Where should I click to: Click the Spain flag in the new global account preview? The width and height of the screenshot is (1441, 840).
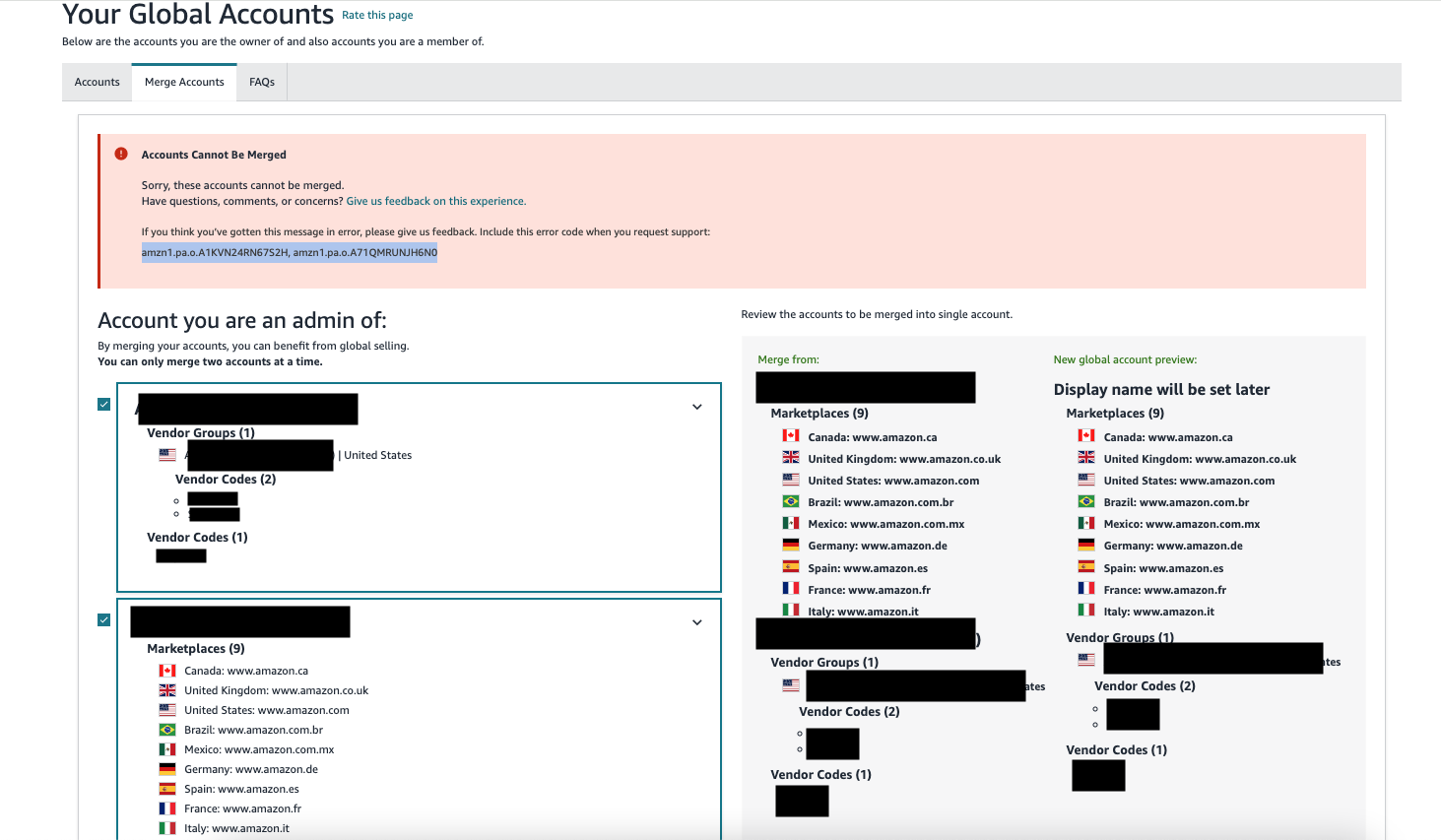[1086, 567]
